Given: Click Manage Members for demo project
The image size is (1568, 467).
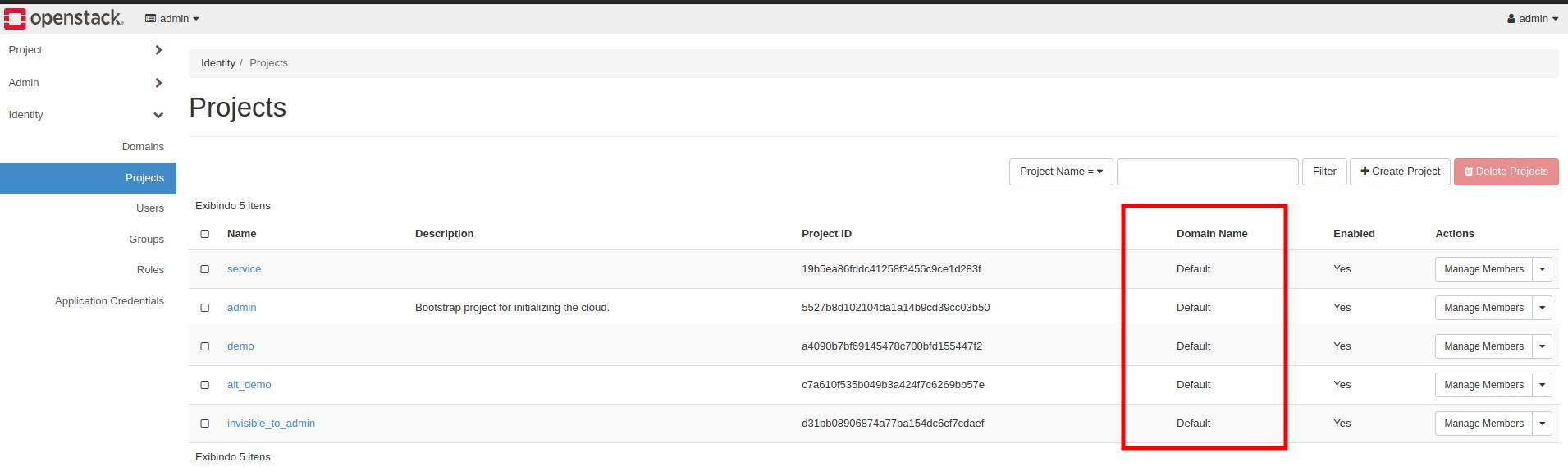Looking at the screenshot, I should coord(1483,346).
